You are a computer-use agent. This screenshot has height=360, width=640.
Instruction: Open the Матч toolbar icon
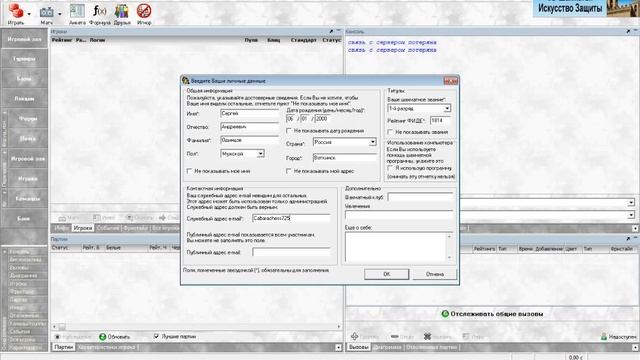coord(47,12)
